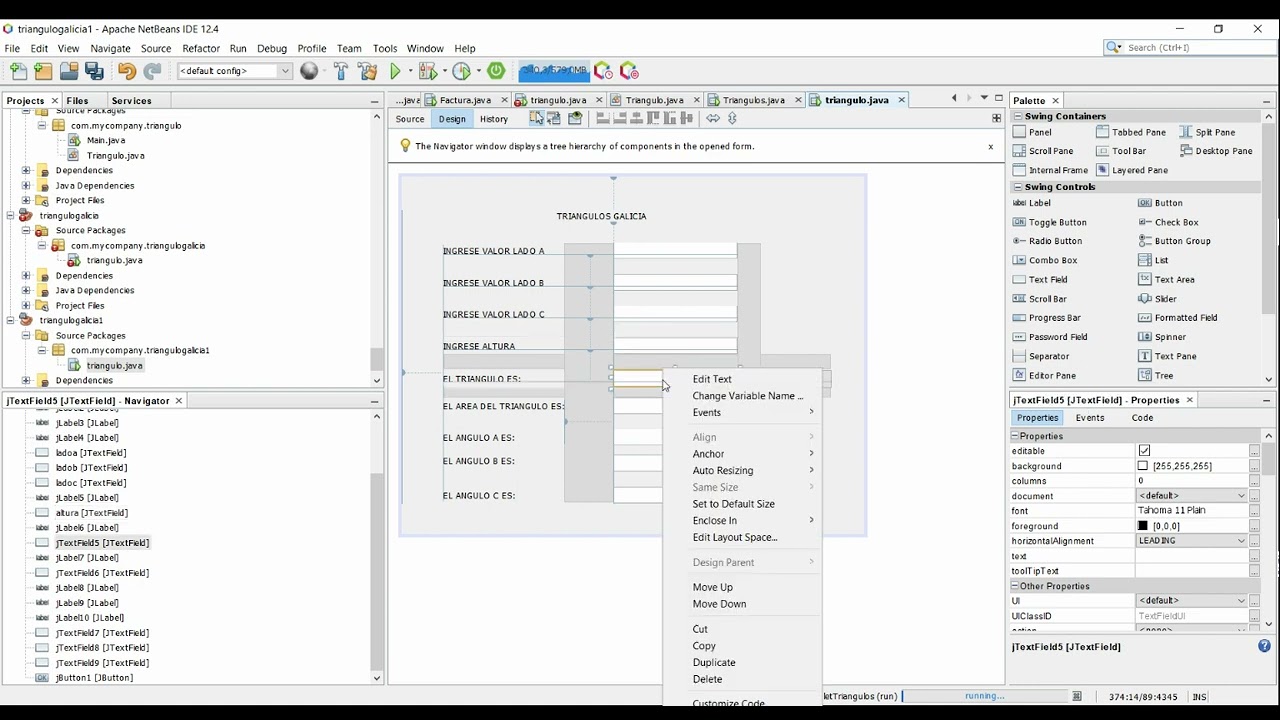The width and height of the screenshot is (1280, 720).
Task: Click the New Project toolbar icon
Action: point(43,71)
